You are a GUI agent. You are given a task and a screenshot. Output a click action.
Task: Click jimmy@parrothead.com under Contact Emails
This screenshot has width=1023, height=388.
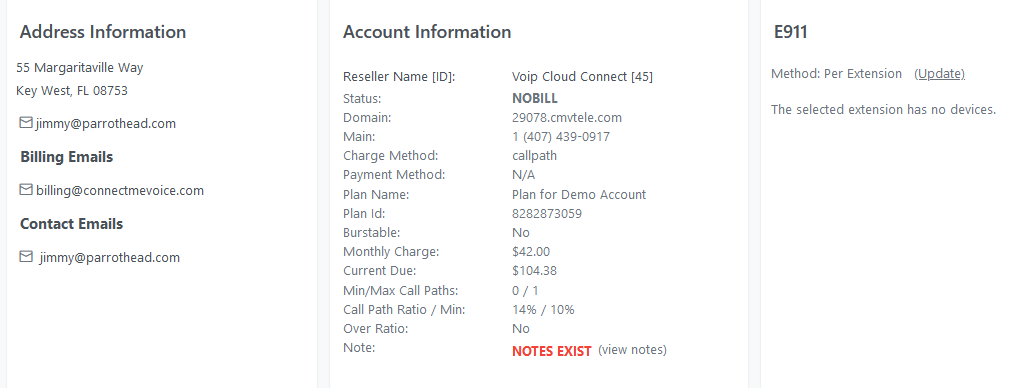(x=110, y=257)
